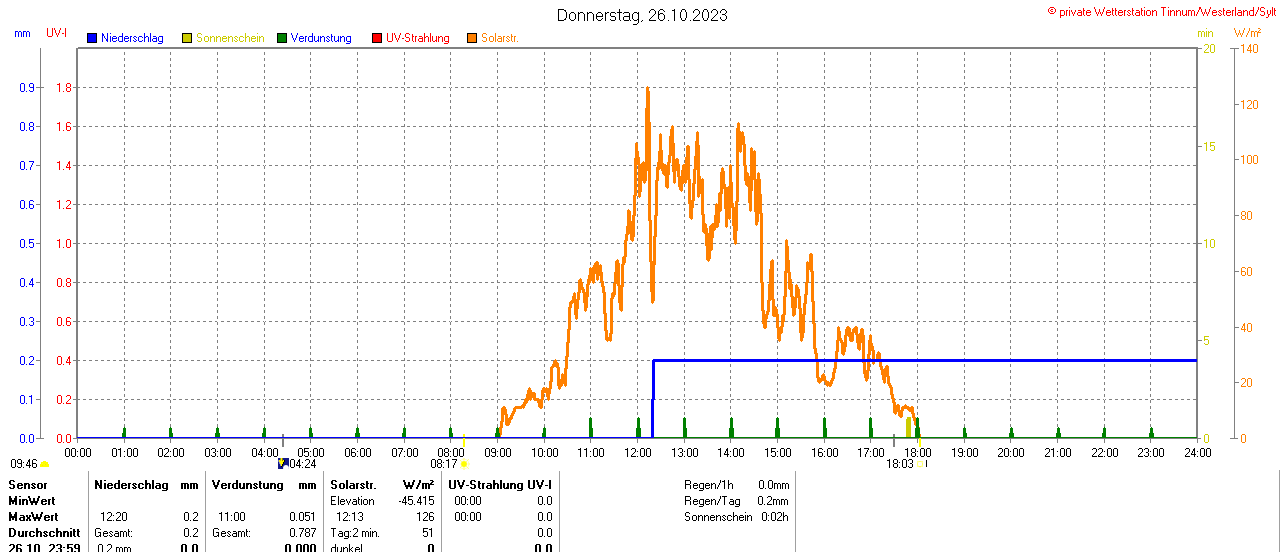Click the red UV-Strahlung legend swatch
This screenshot has width=1280, height=552.
377,38
